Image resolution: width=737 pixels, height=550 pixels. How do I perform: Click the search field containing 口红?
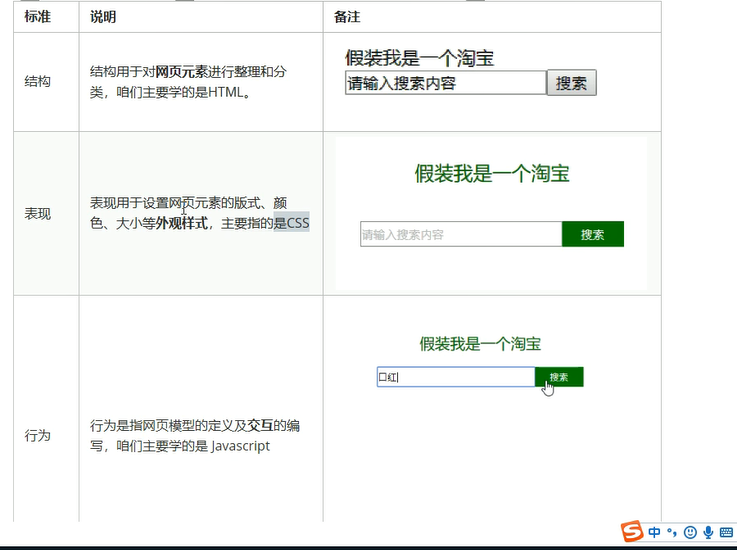455,377
